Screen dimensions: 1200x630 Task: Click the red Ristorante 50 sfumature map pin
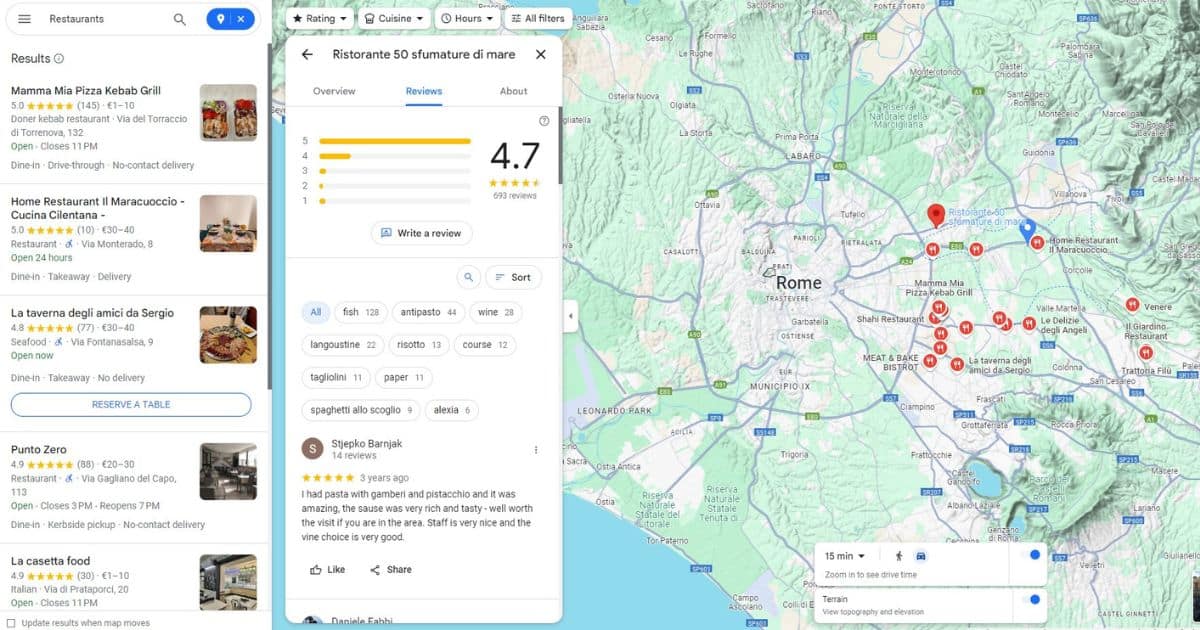[936, 216]
